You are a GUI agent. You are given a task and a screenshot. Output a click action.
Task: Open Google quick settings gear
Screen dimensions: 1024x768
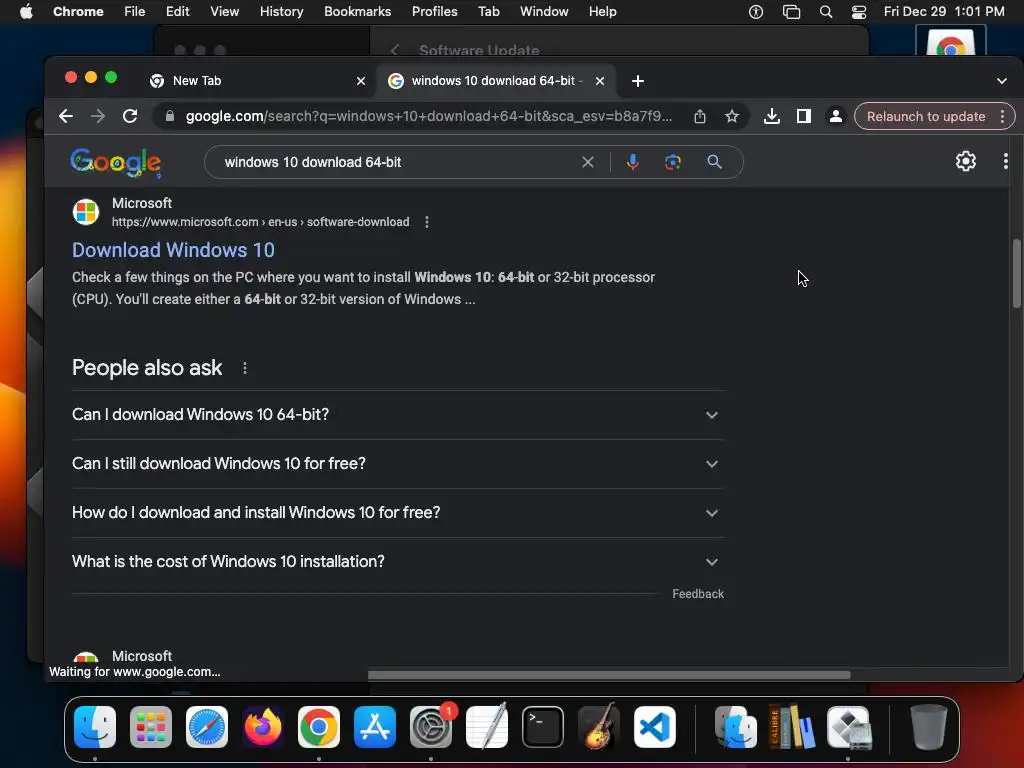point(966,161)
